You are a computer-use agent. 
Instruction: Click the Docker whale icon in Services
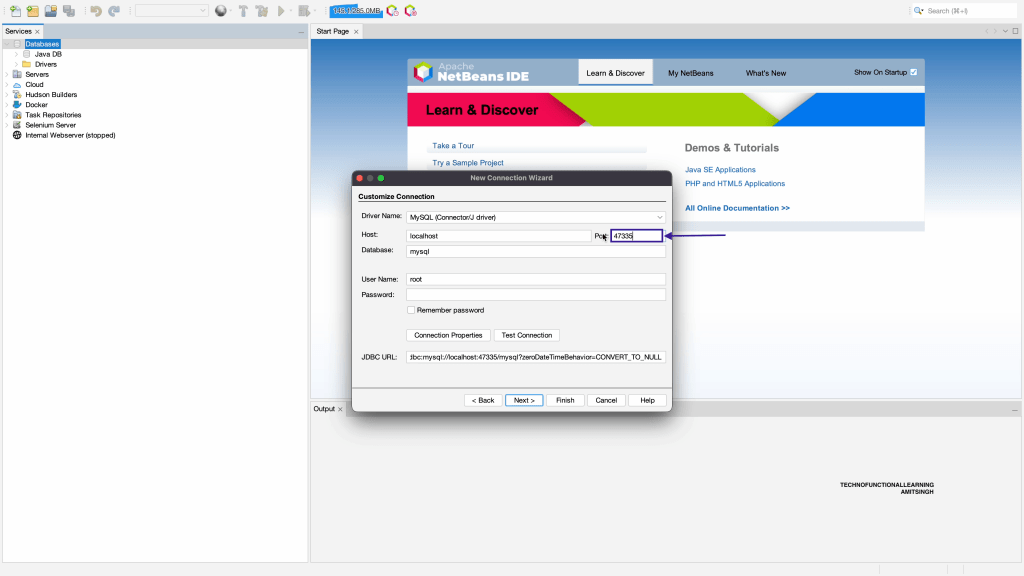[17, 105]
